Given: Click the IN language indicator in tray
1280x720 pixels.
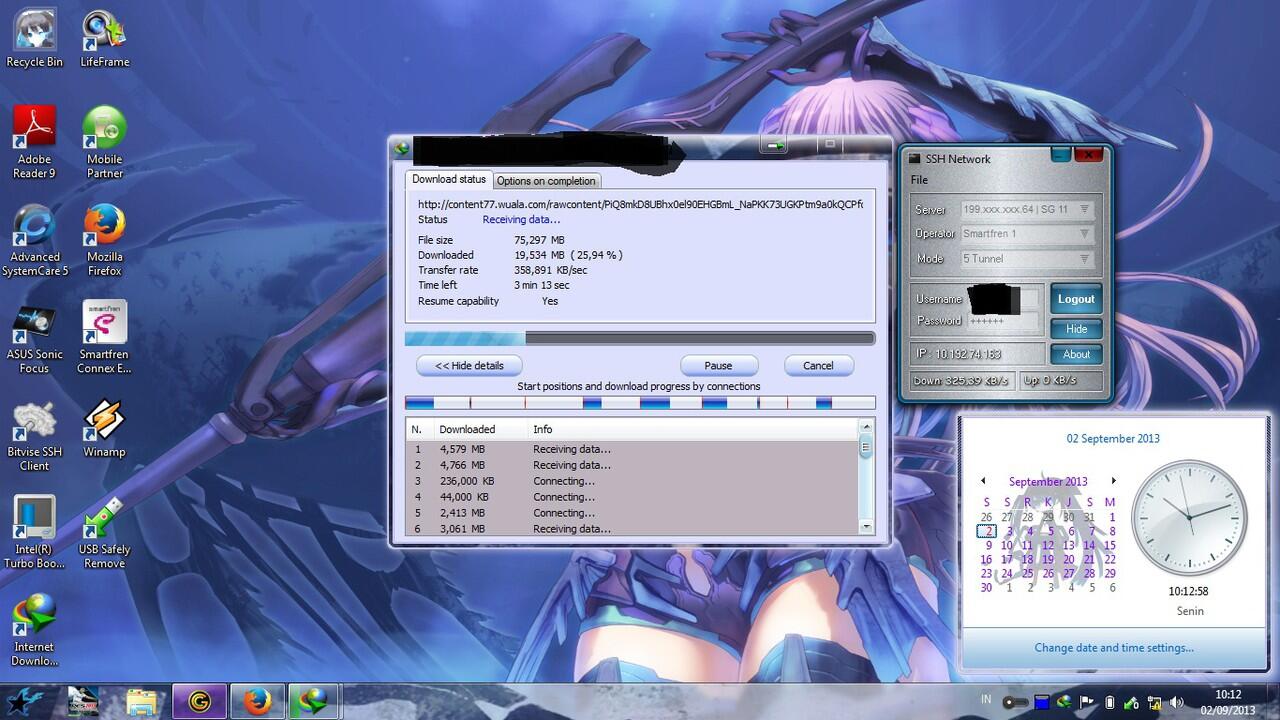Looking at the screenshot, I should coord(986,700).
